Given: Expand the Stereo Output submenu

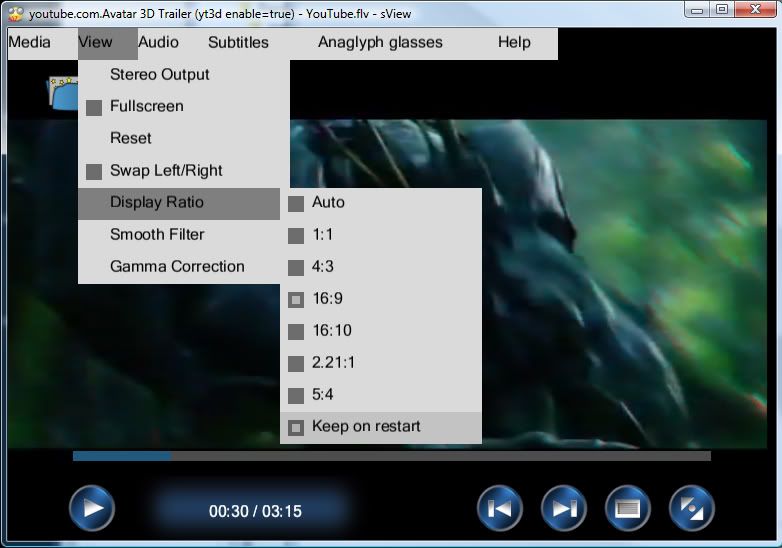Looking at the screenshot, I should click(x=184, y=75).
